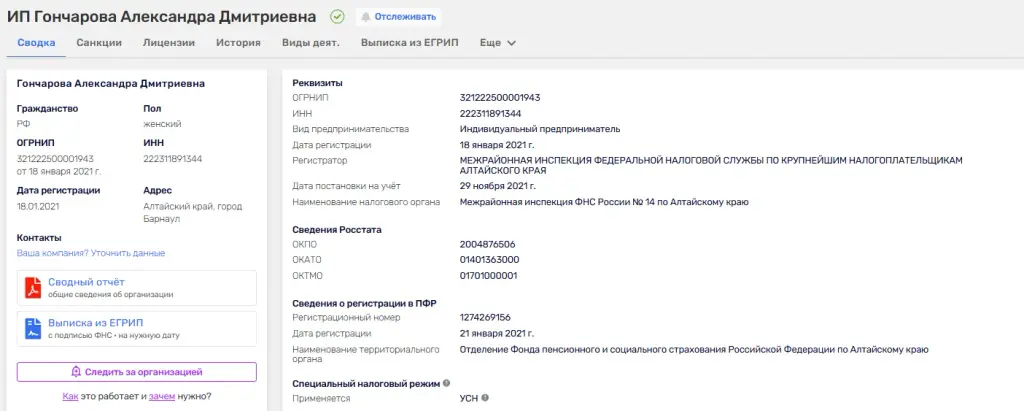
Task: Click the Сведения Росстата section heading
Action: tap(337, 230)
